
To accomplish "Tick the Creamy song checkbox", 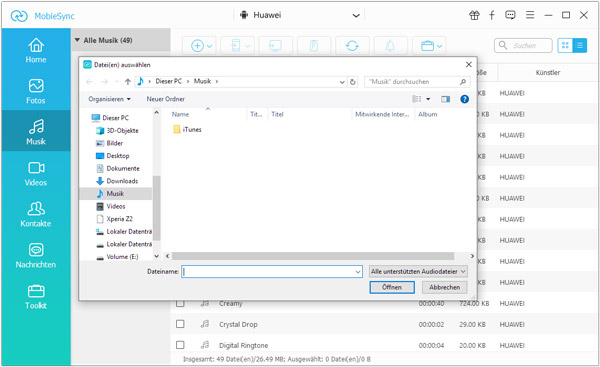I will (180, 303).
